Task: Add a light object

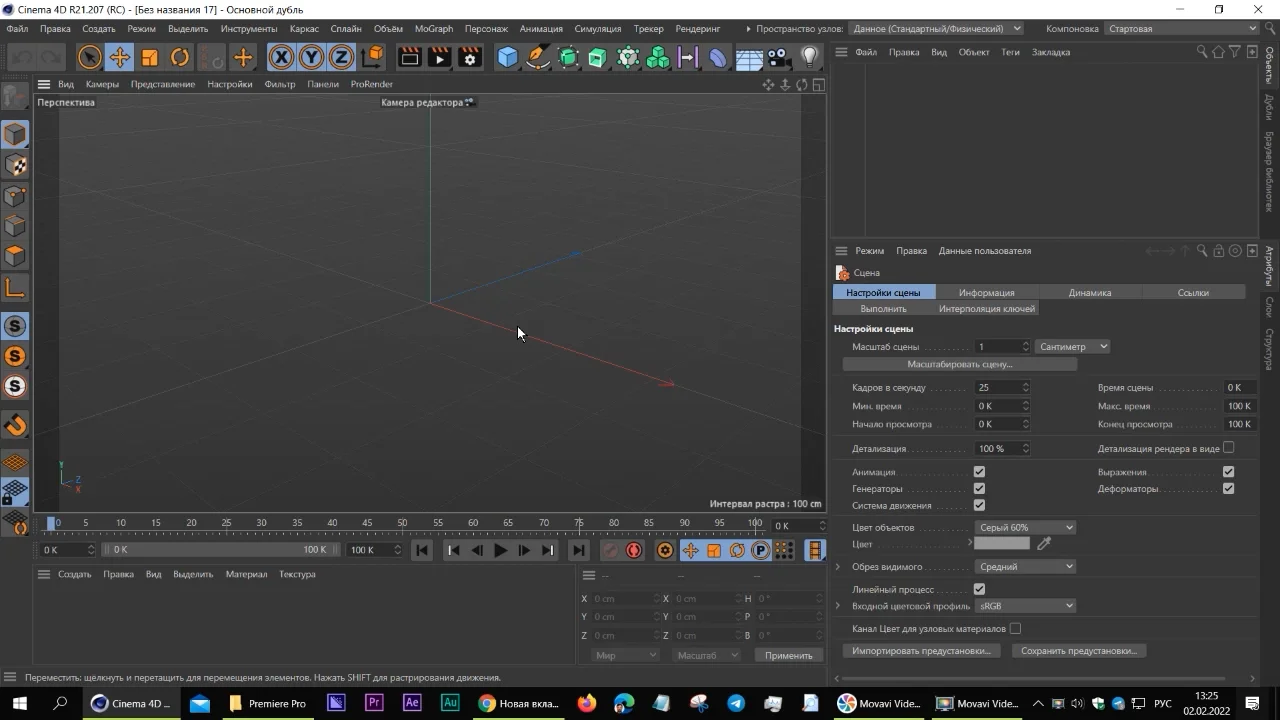Action: (810, 58)
